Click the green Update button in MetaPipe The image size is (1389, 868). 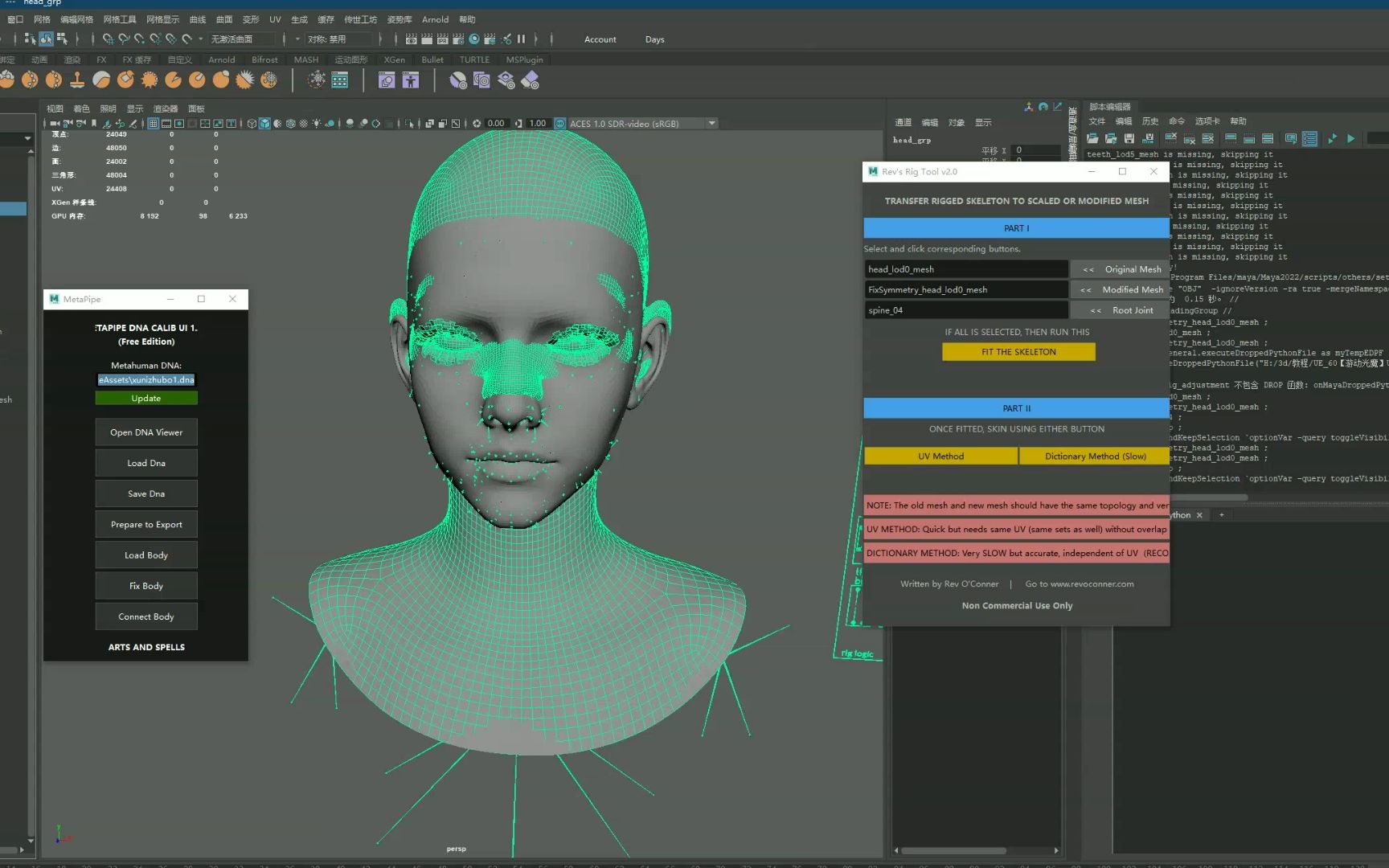[x=145, y=399]
